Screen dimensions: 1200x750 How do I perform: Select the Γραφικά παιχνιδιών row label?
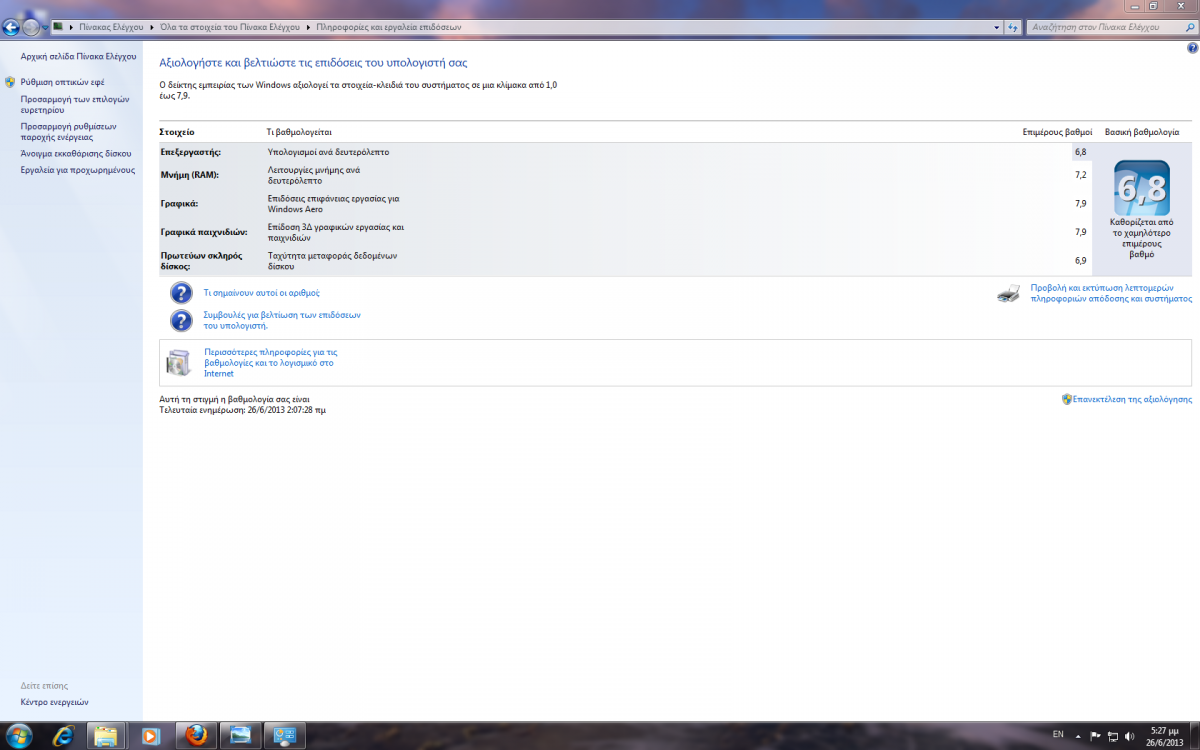(x=204, y=232)
